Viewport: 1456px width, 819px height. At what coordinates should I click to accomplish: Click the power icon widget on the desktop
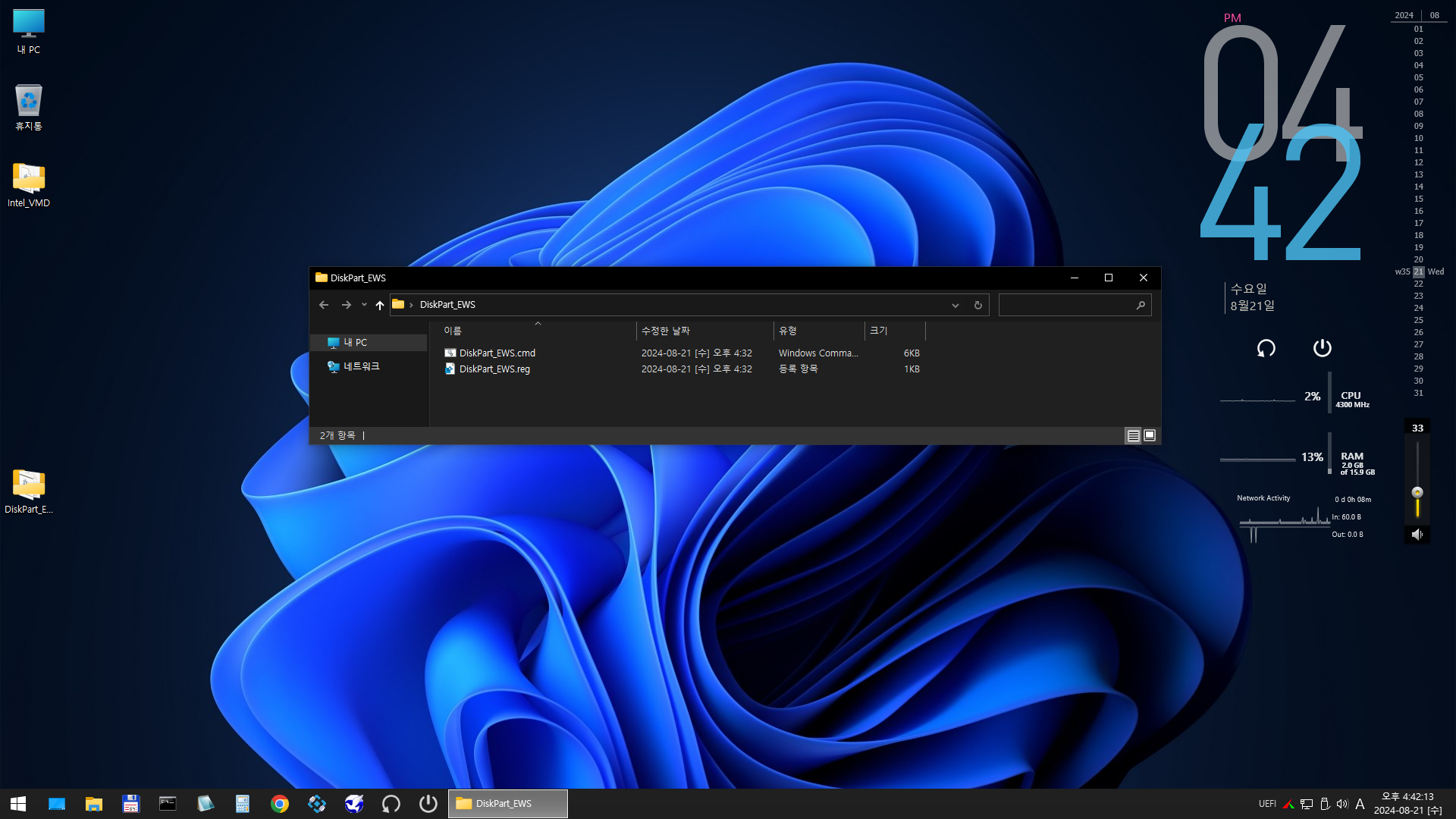click(1323, 348)
